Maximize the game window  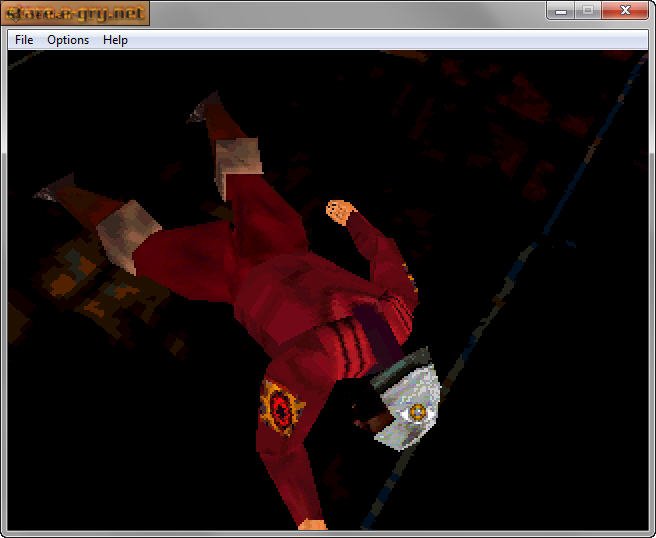tap(588, 10)
